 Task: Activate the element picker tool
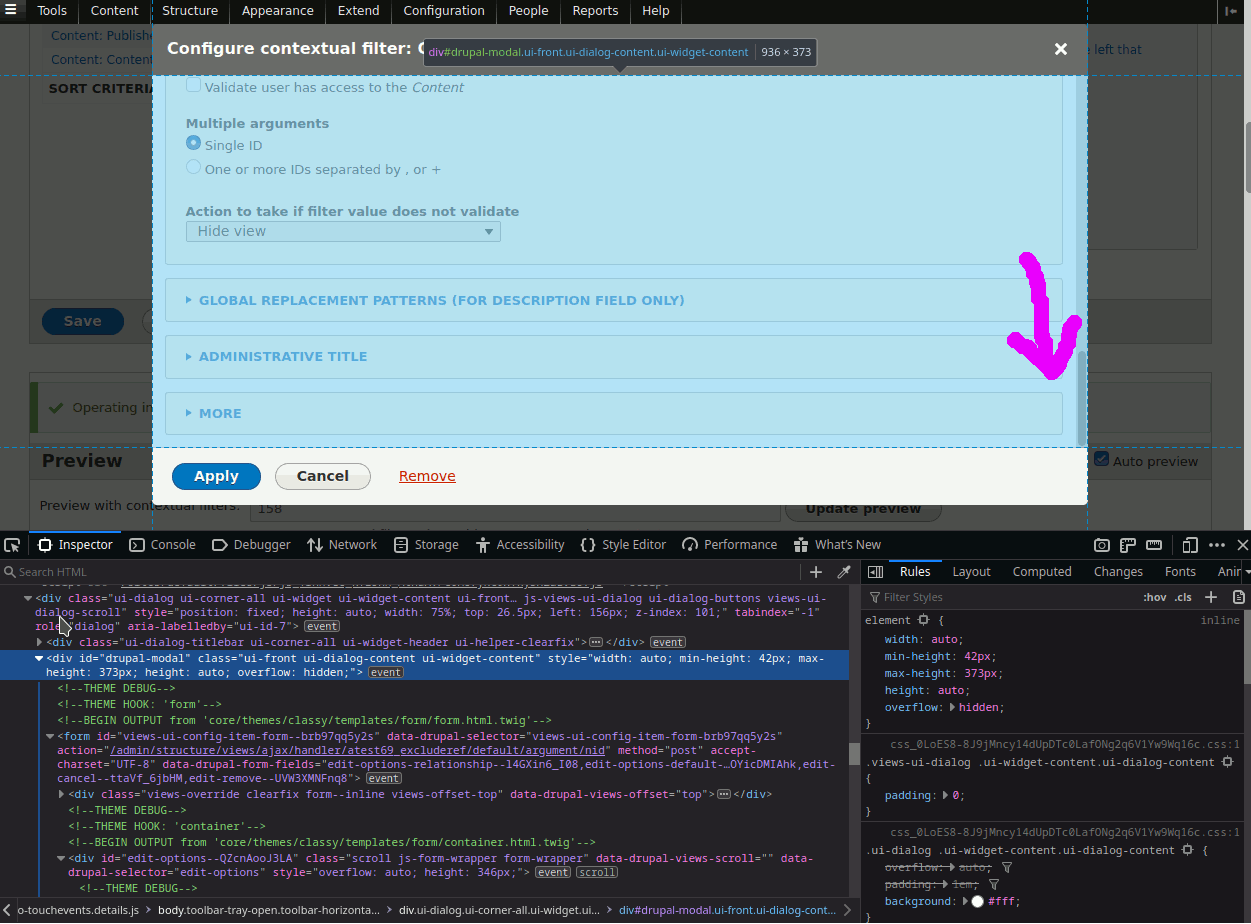coord(12,545)
